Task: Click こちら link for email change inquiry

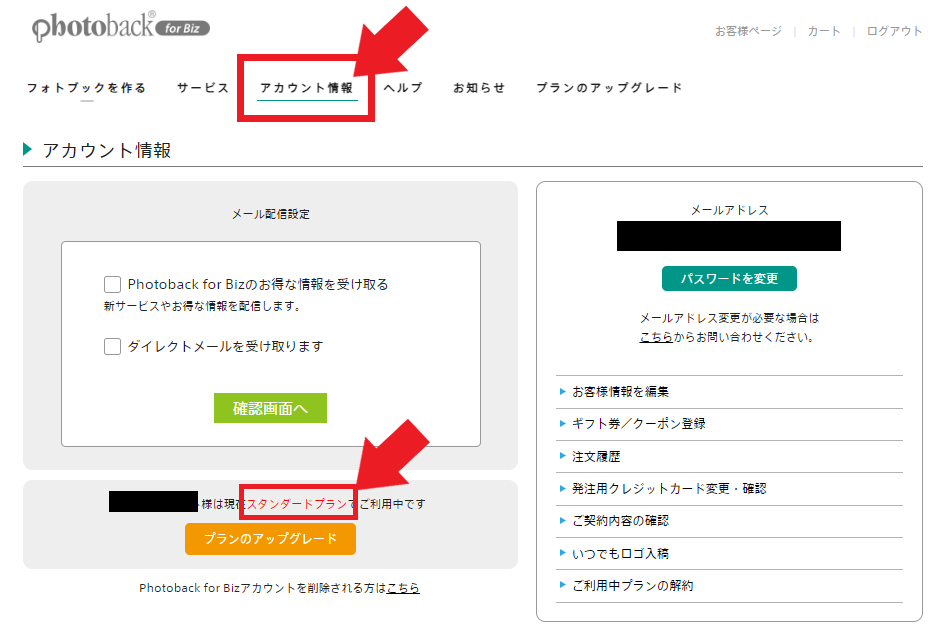Action: (656, 337)
